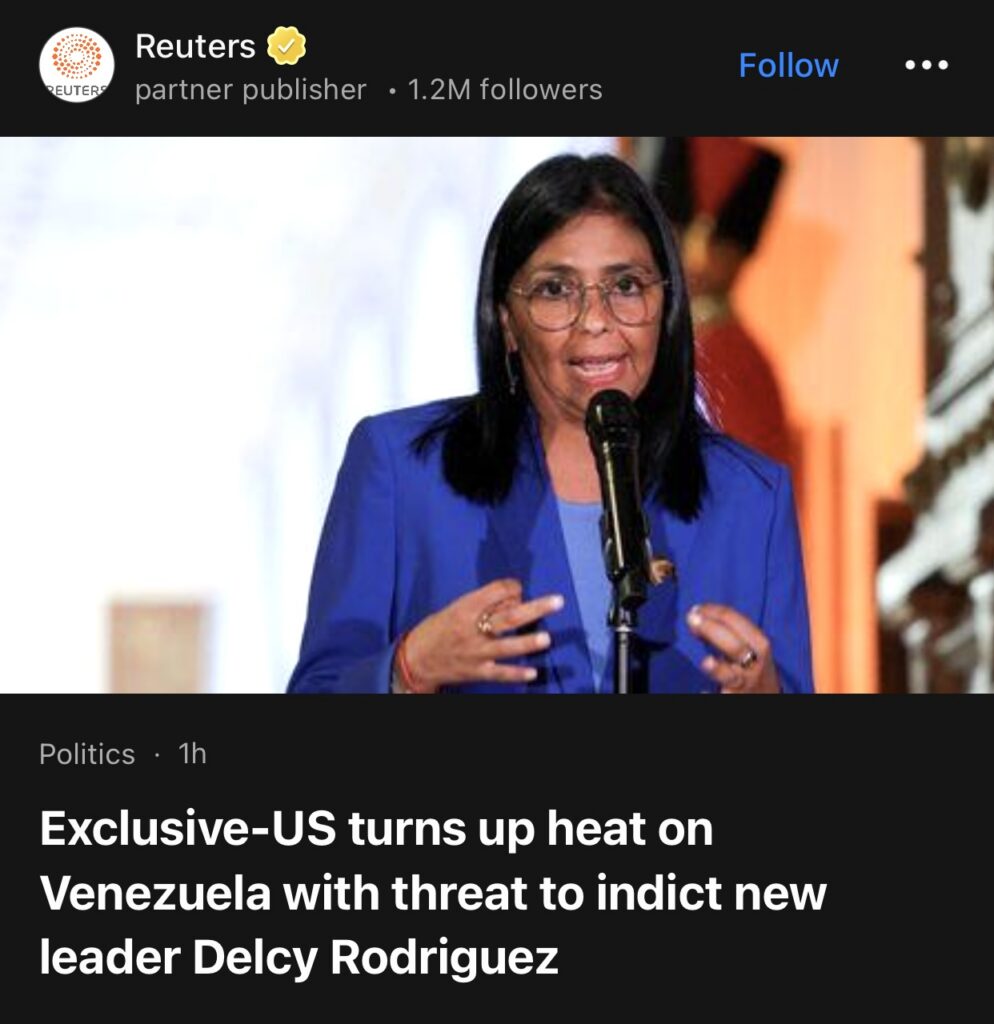This screenshot has height=1024, width=994.
Task: Click the blurred white background of the photo
Action: pos(196,327)
